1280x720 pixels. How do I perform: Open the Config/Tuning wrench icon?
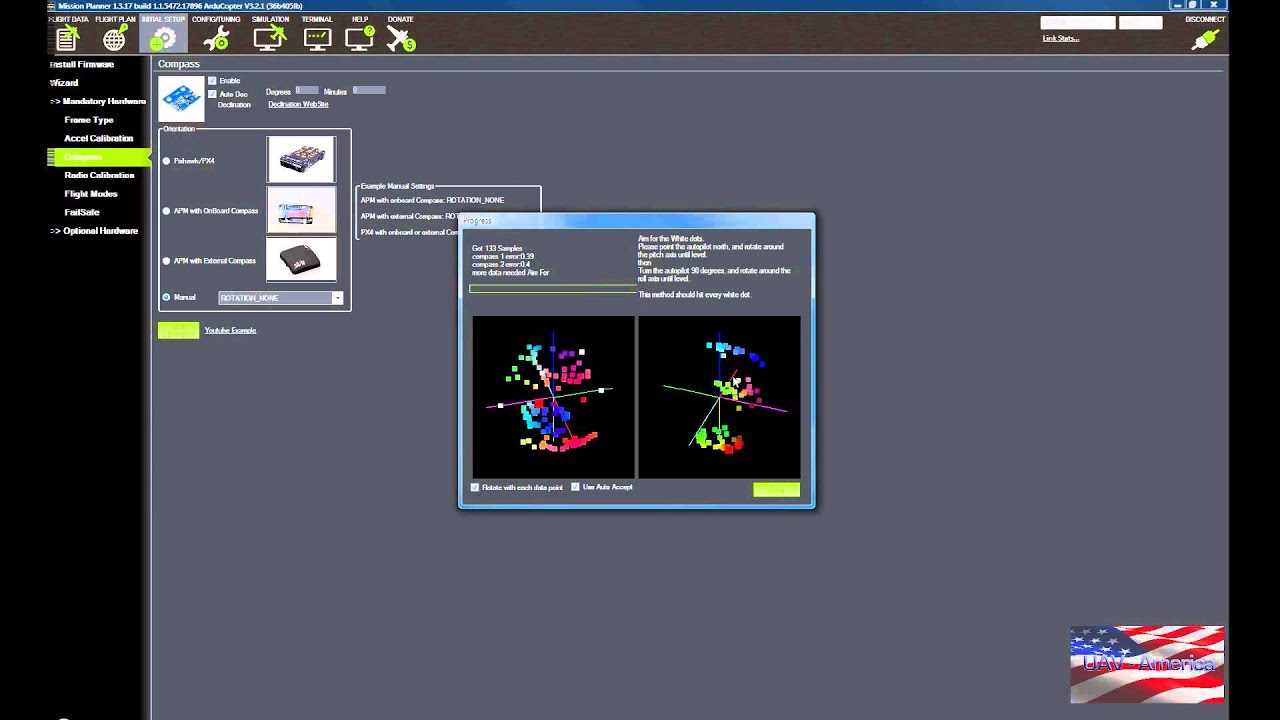[216, 39]
